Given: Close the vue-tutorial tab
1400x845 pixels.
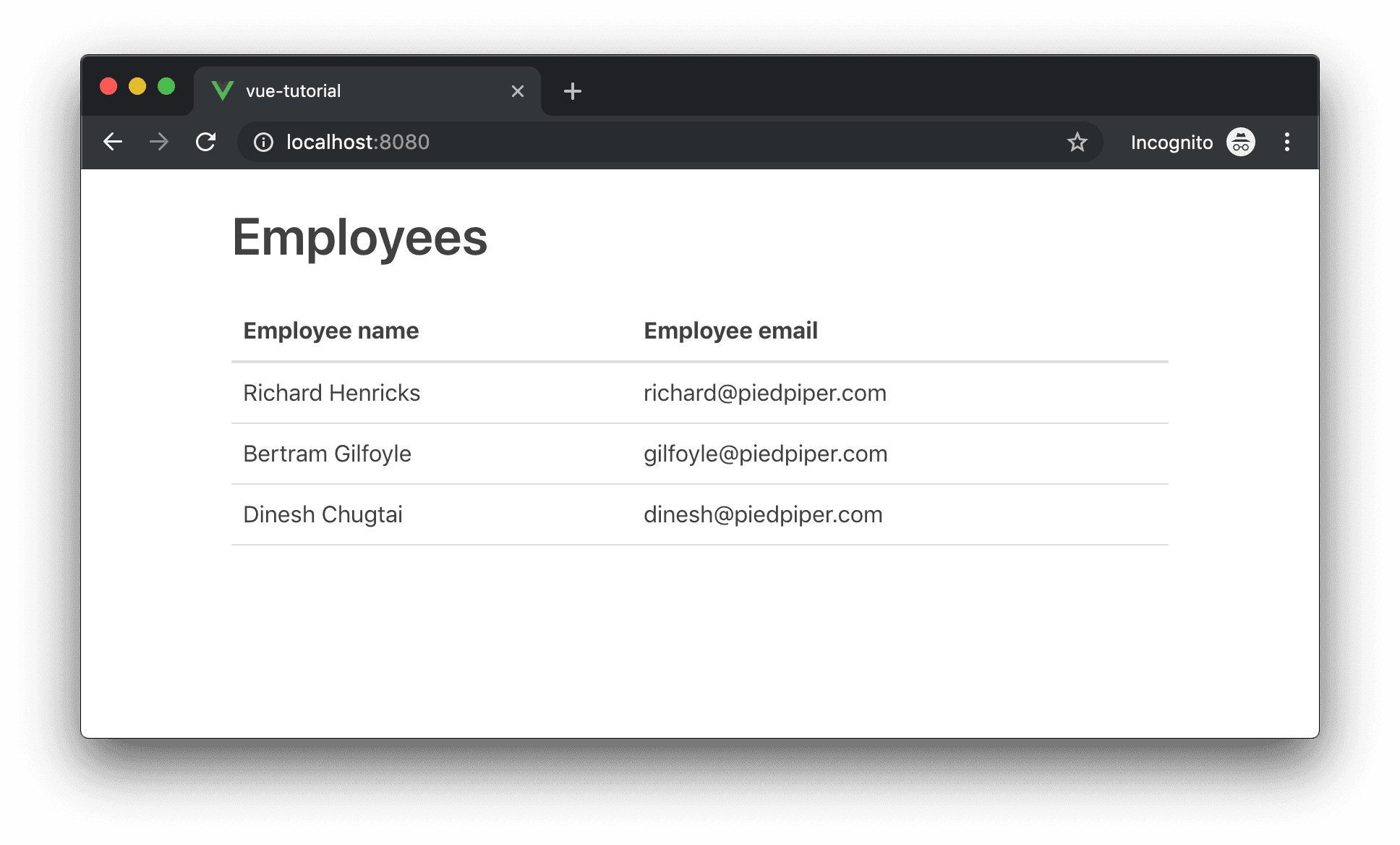Looking at the screenshot, I should pyautogui.click(x=518, y=91).
